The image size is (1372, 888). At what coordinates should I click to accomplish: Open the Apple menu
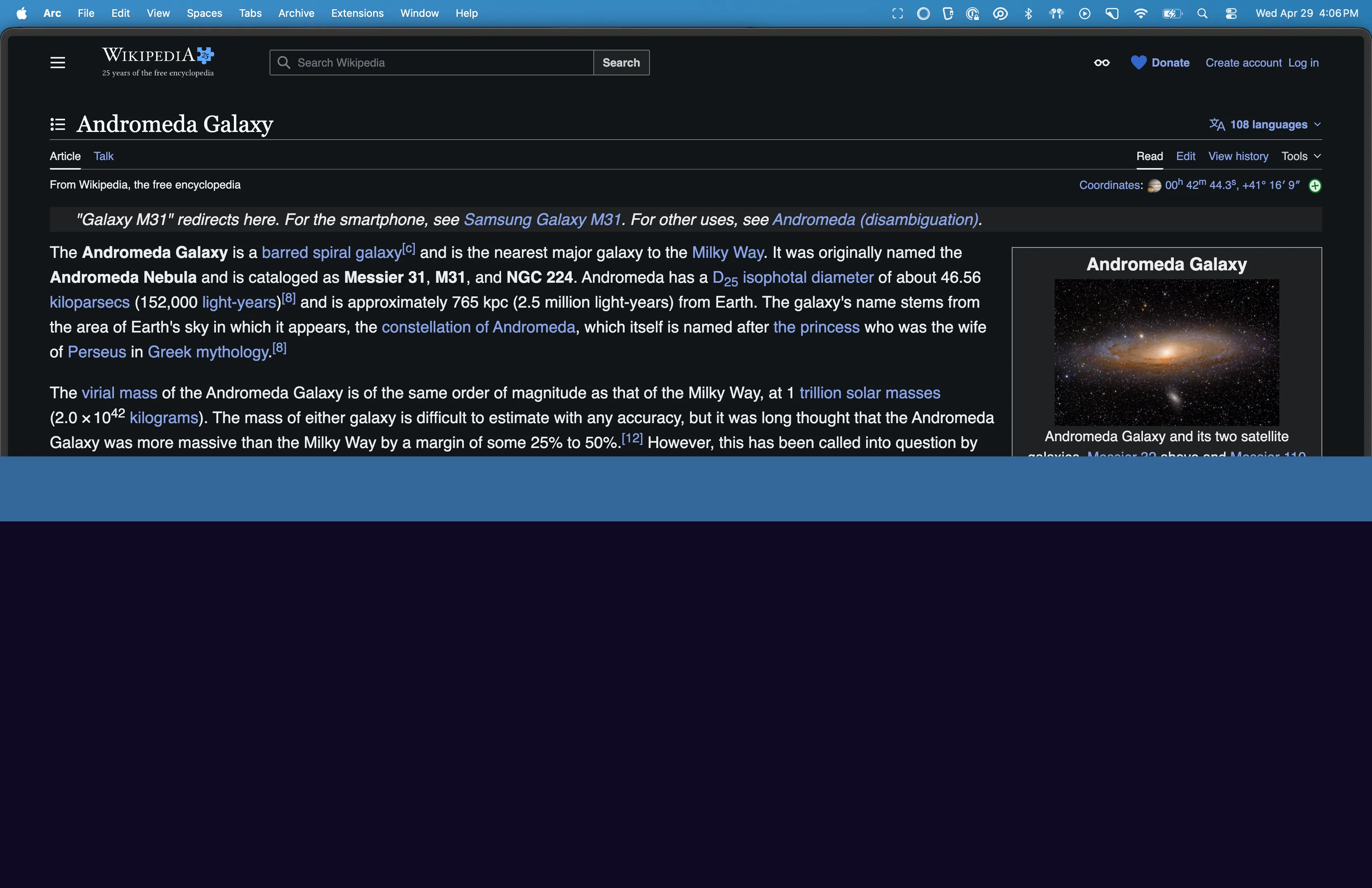21,13
